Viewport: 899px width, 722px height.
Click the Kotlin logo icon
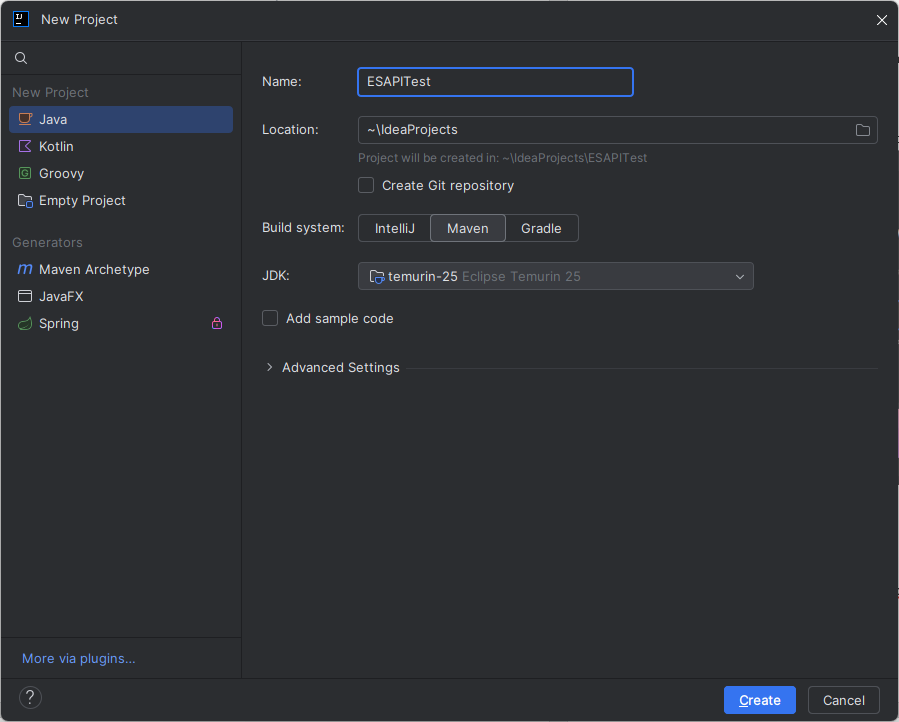[x=25, y=147]
